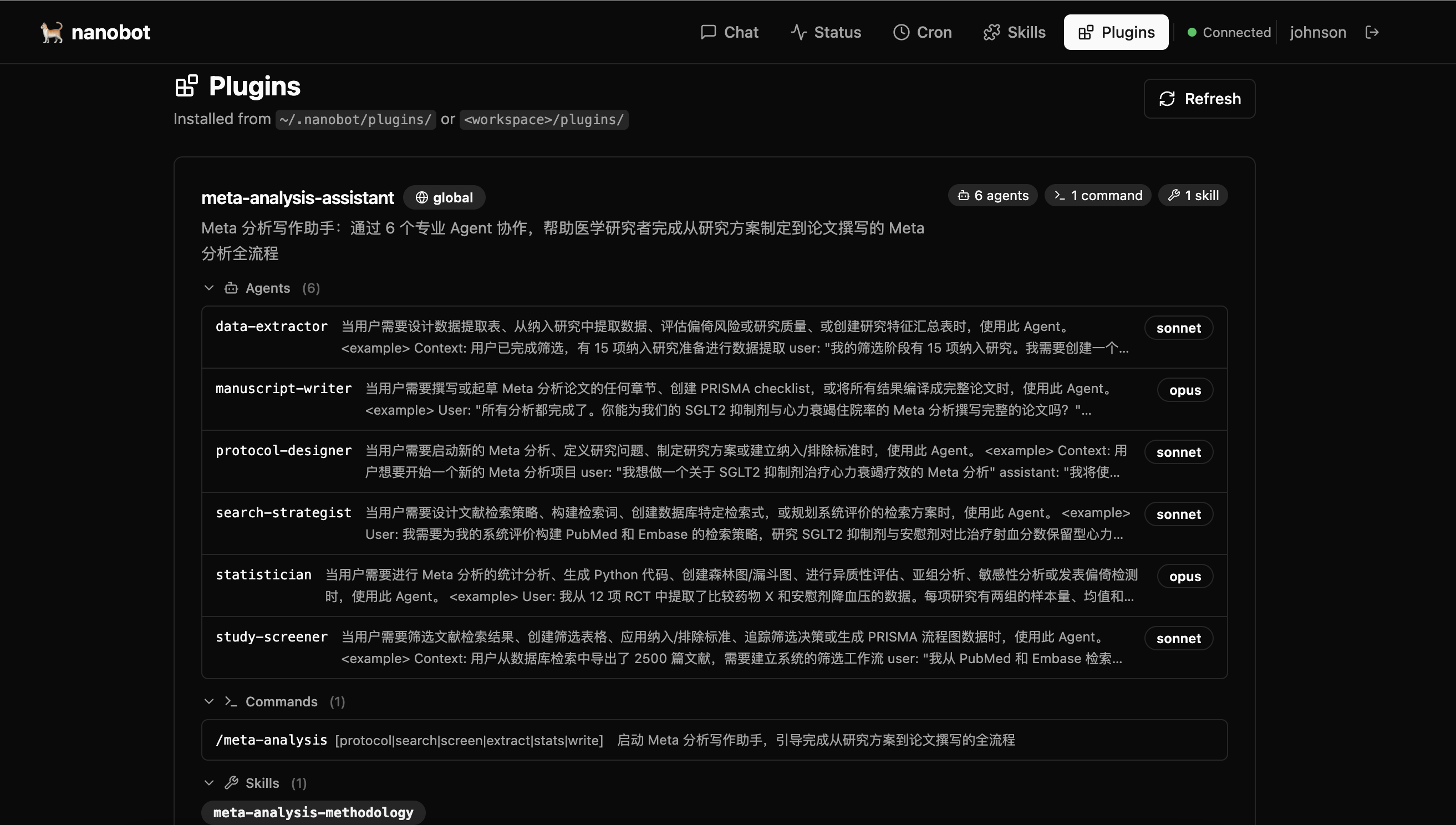Click the sonnet badge for data-extractor

pyautogui.click(x=1178, y=328)
